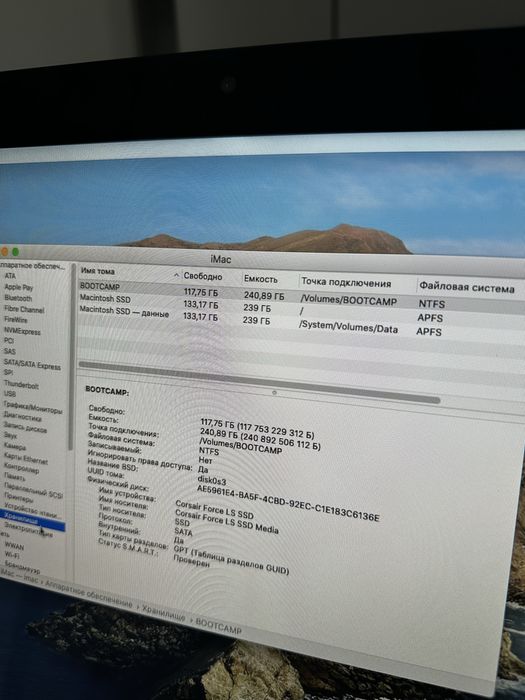Open Запись дисков in the sidebar
525x700 pixels.
click(25, 427)
